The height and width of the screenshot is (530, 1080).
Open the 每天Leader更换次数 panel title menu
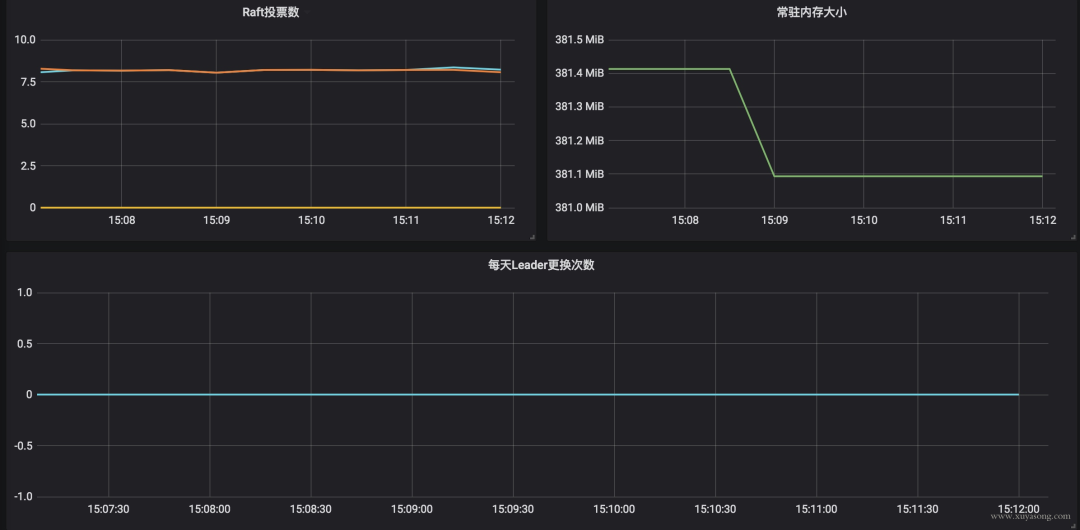click(x=541, y=265)
